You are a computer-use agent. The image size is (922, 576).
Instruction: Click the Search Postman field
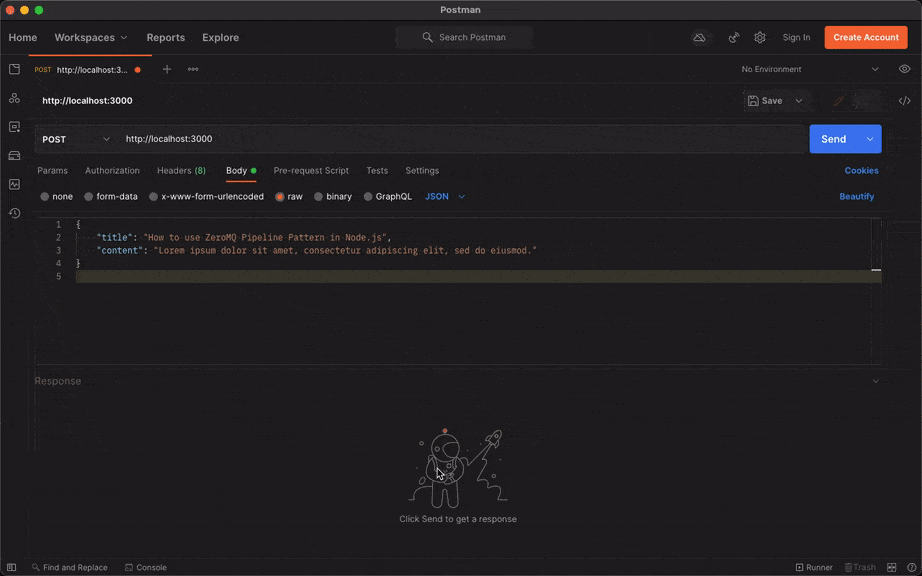465,38
